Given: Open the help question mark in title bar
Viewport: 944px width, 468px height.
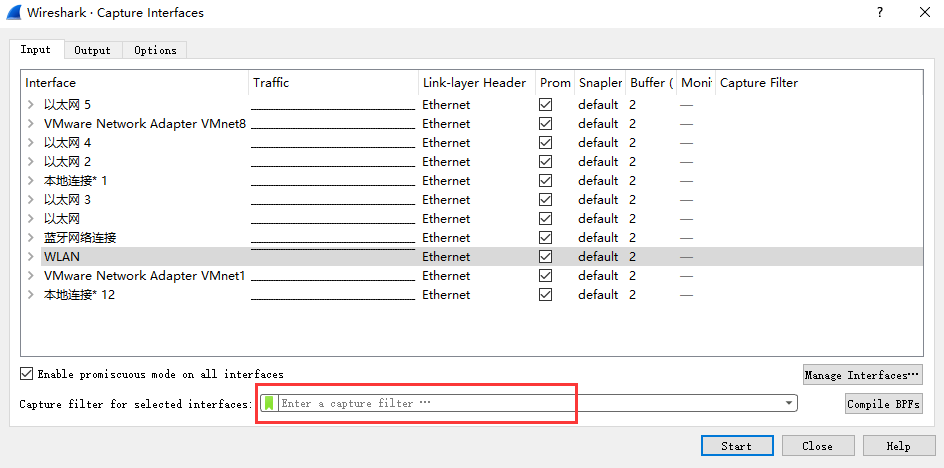Looking at the screenshot, I should point(880,12).
